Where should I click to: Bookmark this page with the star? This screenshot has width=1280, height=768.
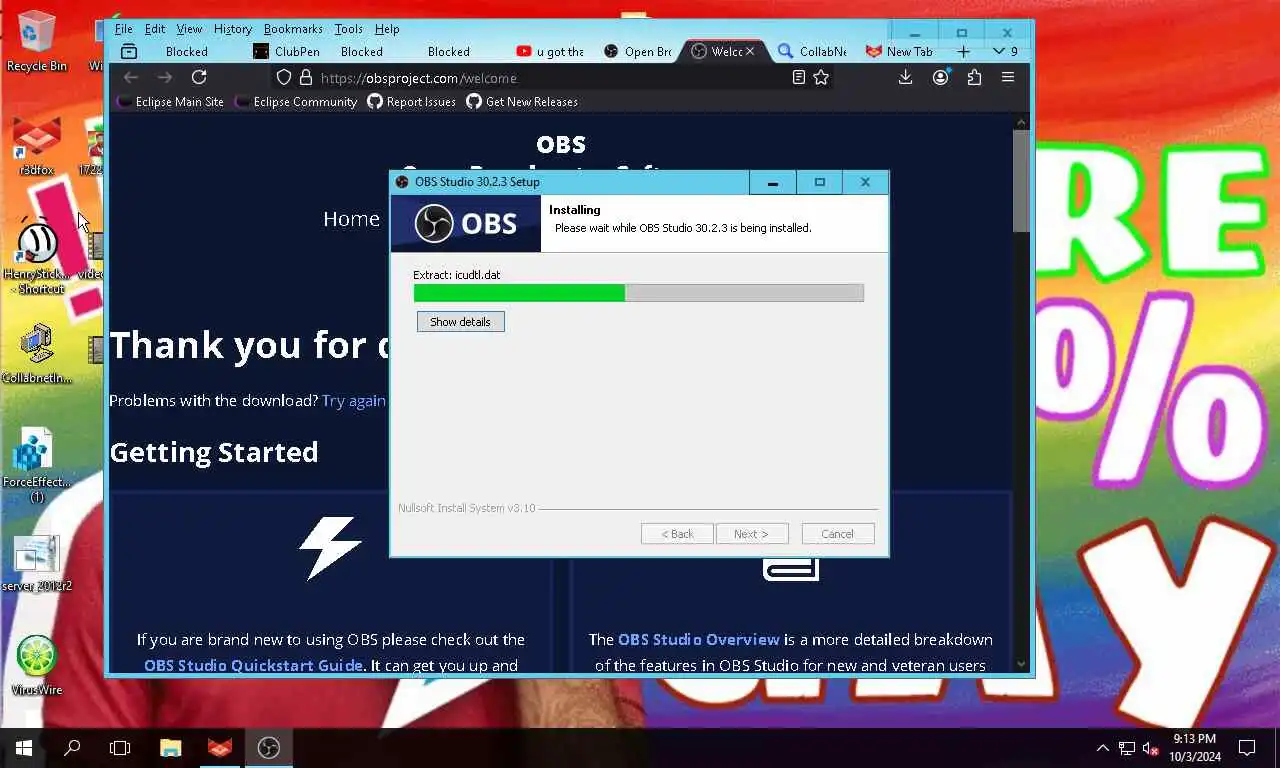click(x=821, y=77)
